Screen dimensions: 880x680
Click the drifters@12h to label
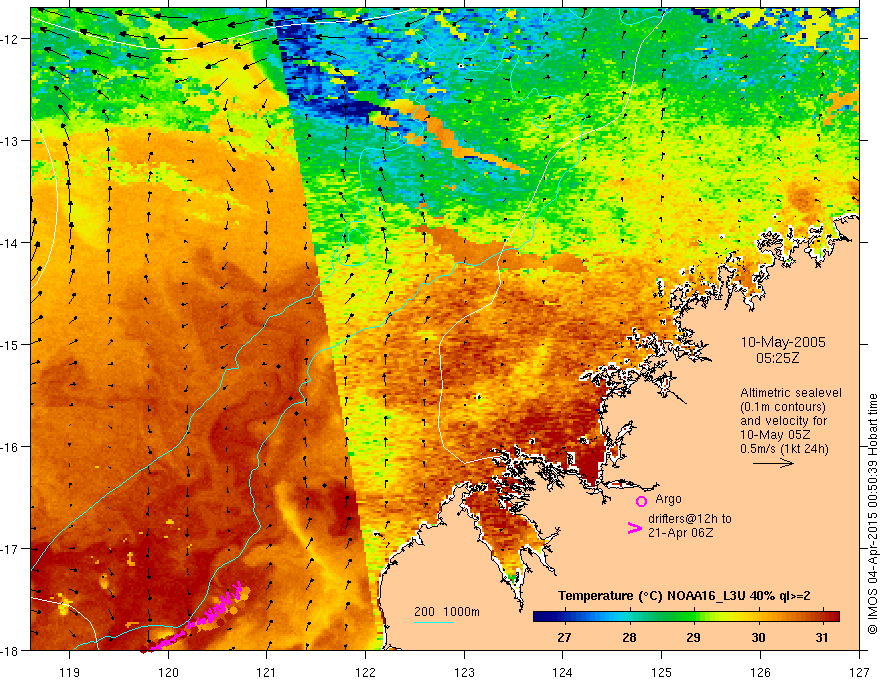(690, 519)
